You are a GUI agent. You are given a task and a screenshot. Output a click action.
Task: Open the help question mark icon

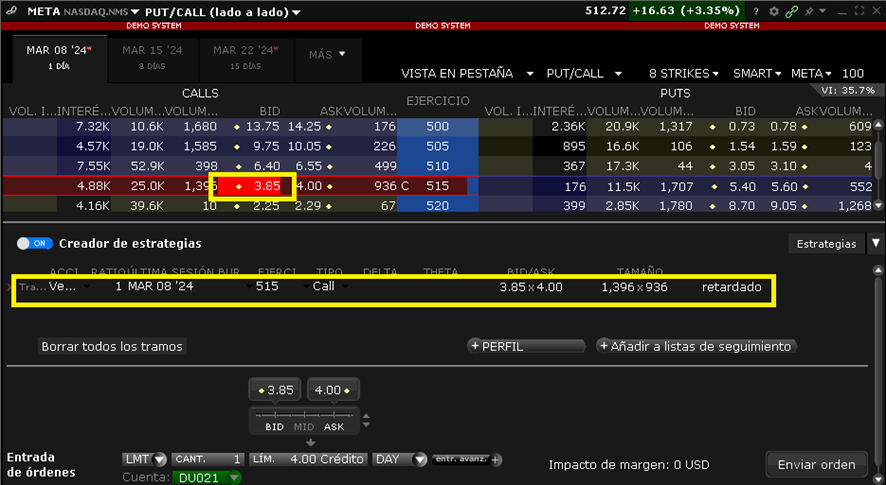pos(757,12)
